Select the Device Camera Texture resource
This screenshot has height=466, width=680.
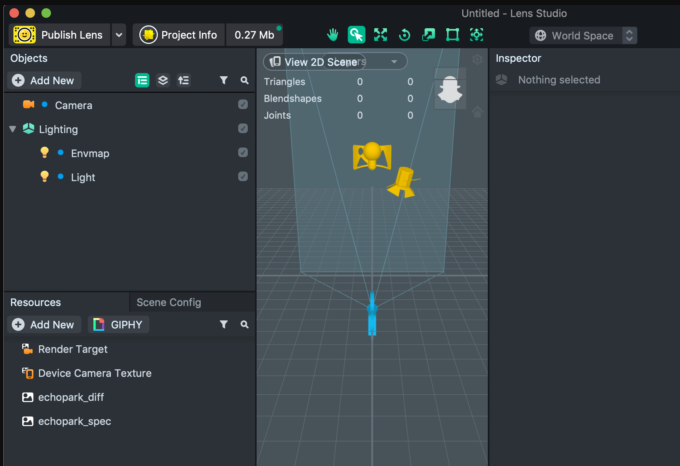(130, 373)
